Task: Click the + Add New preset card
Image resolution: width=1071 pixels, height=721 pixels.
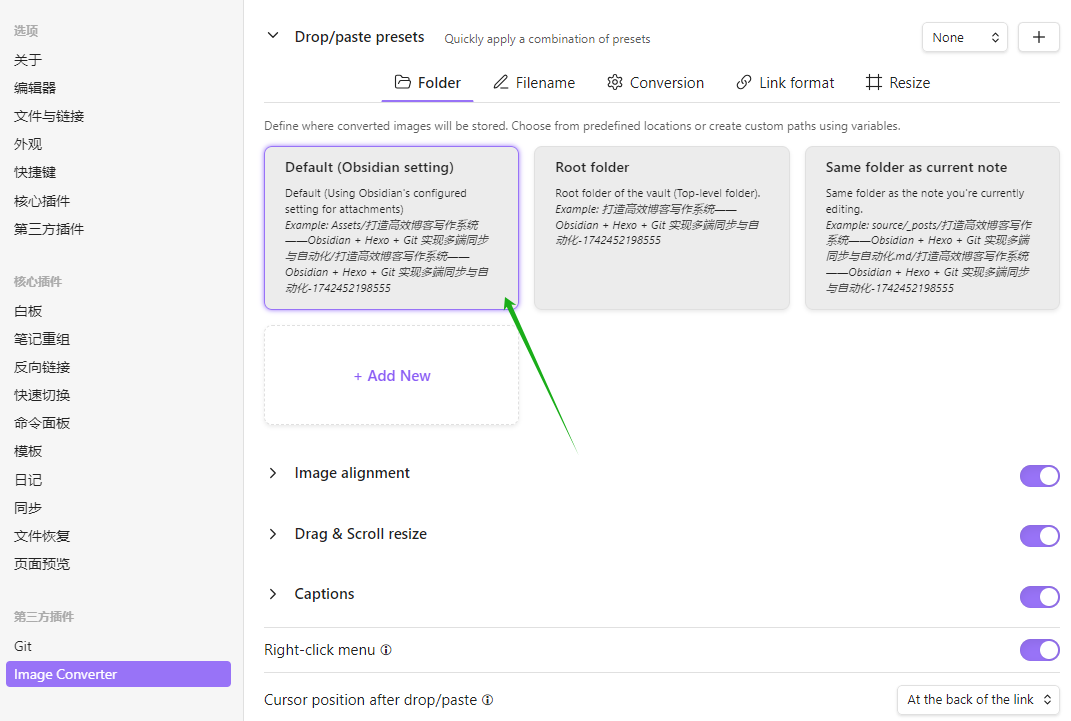Action: coord(391,376)
